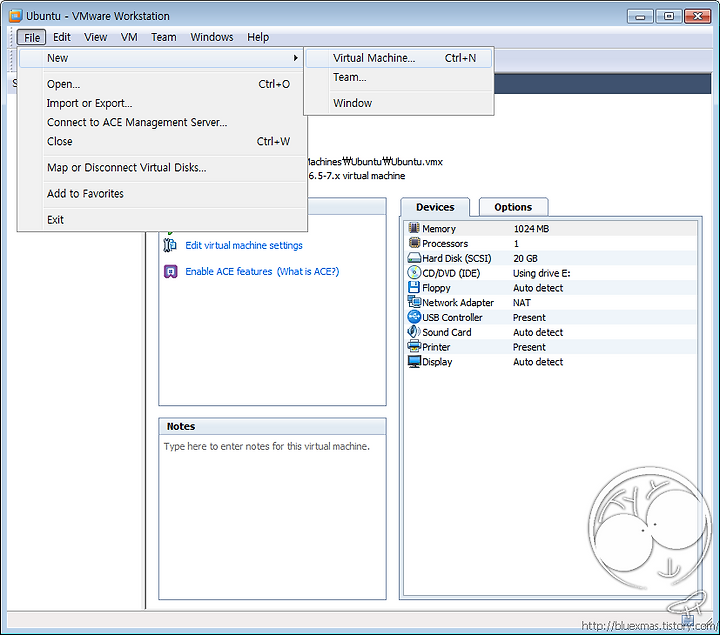Click the Edit virtual machine settings link

(x=244, y=246)
